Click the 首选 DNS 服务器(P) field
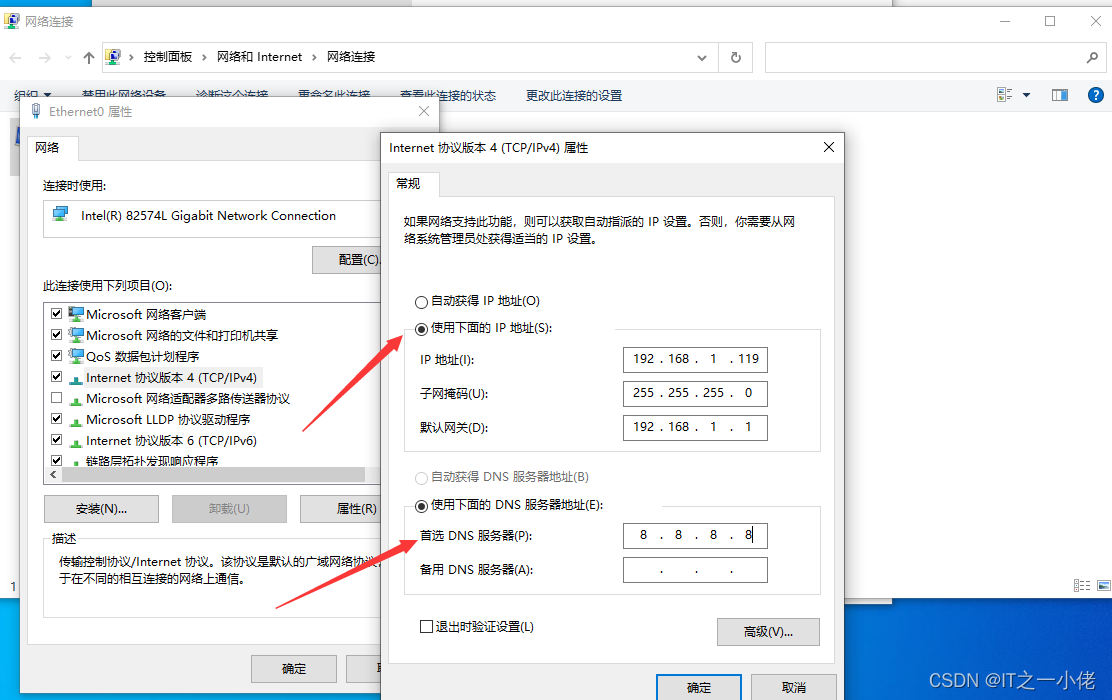The width and height of the screenshot is (1112, 700). [695, 535]
